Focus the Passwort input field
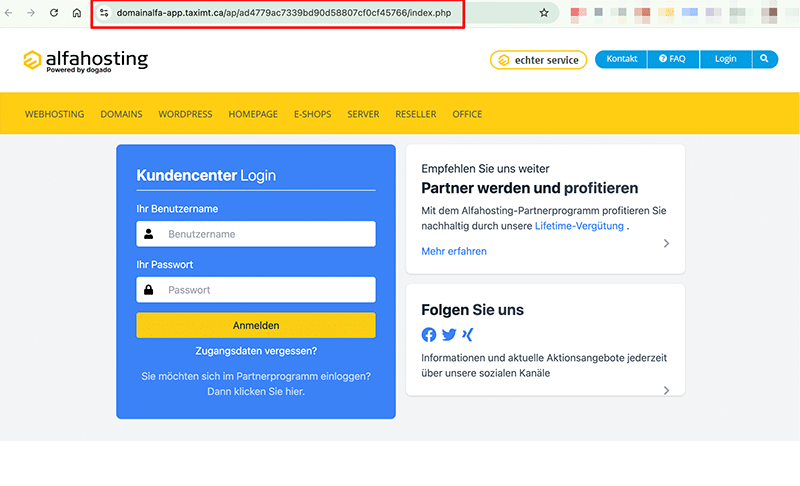 point(256,290)
